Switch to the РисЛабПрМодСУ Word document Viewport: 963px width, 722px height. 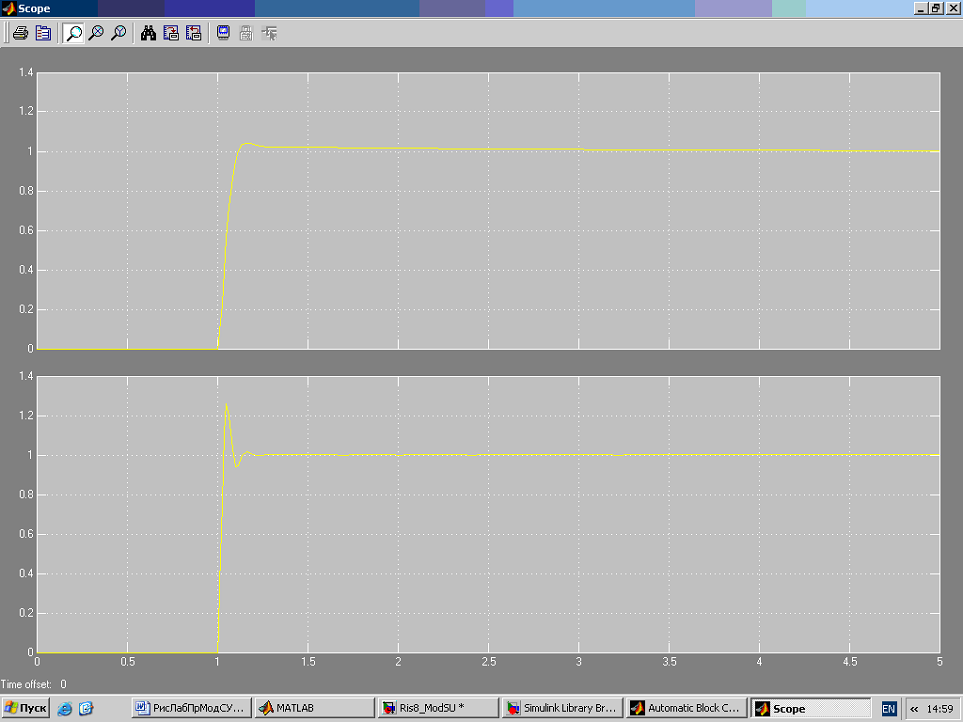pos(192,708)
